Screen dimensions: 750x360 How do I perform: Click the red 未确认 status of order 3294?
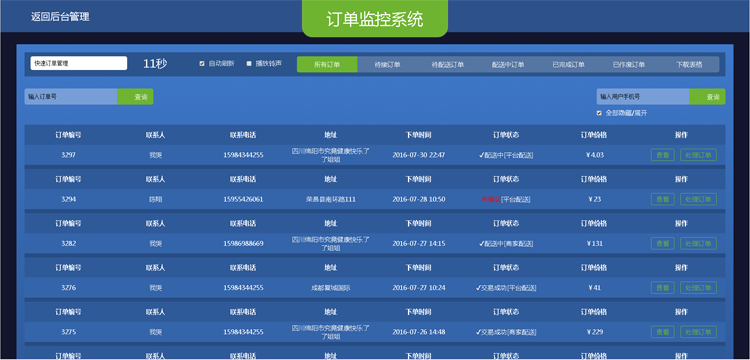[x=491, y=199]
